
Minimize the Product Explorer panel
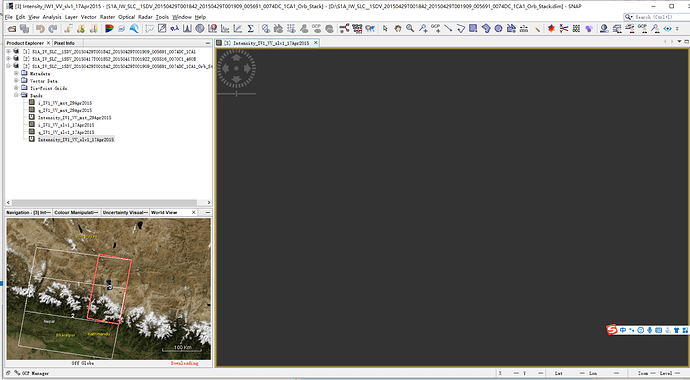tap(208, 43)
